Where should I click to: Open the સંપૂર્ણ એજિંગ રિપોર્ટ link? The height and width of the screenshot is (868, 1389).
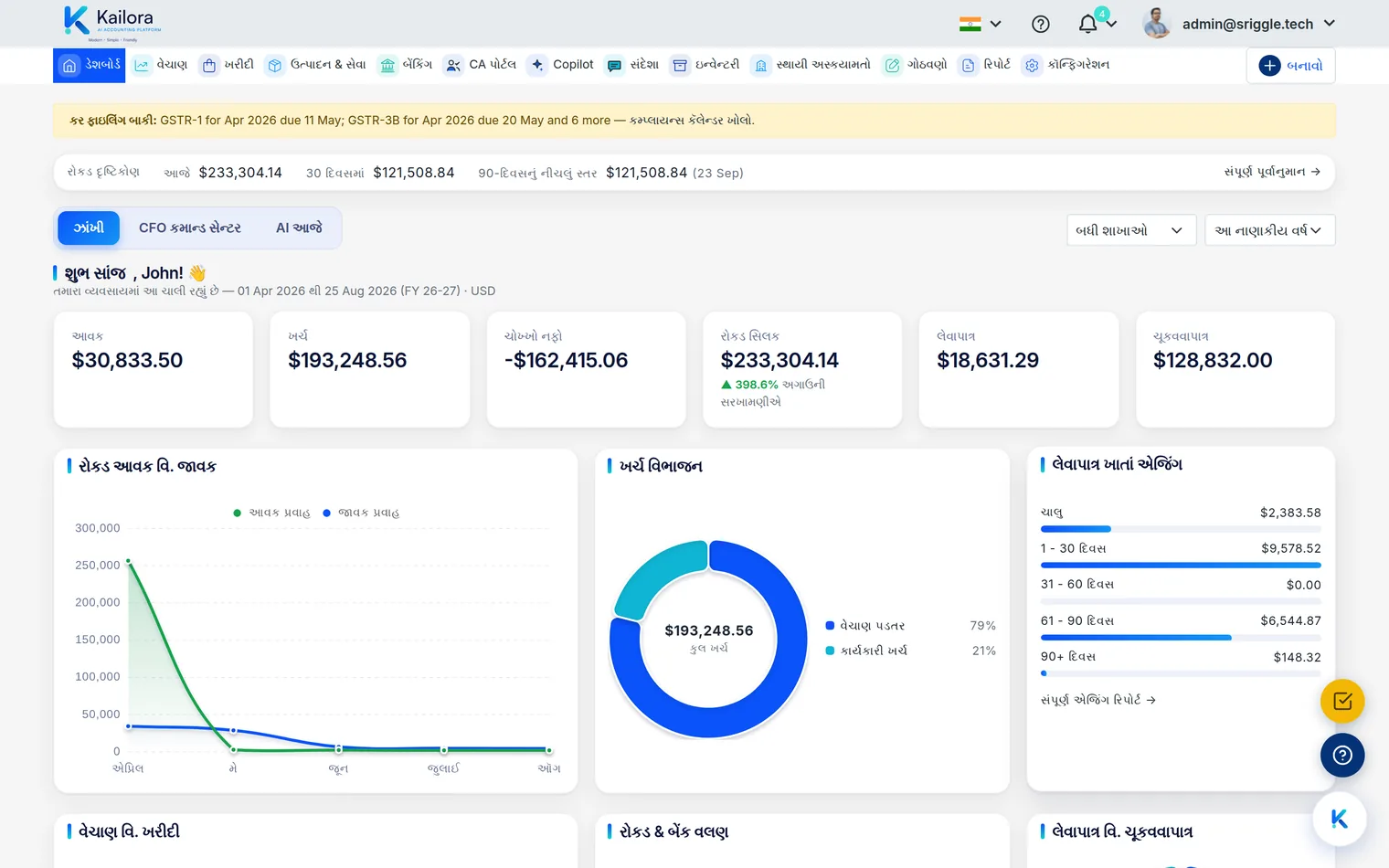[1098, 700]
